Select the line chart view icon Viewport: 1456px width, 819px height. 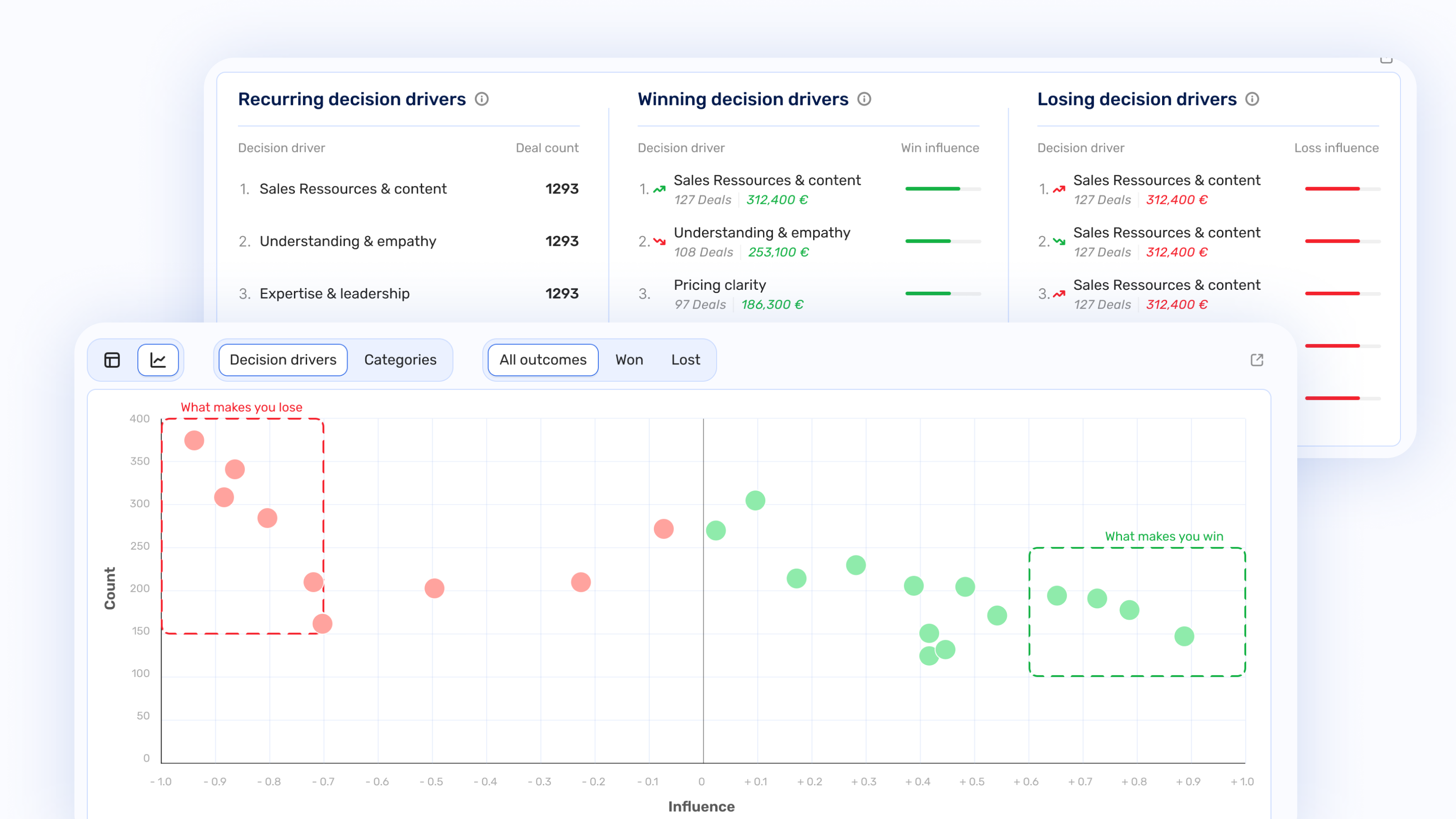[159, 359]
